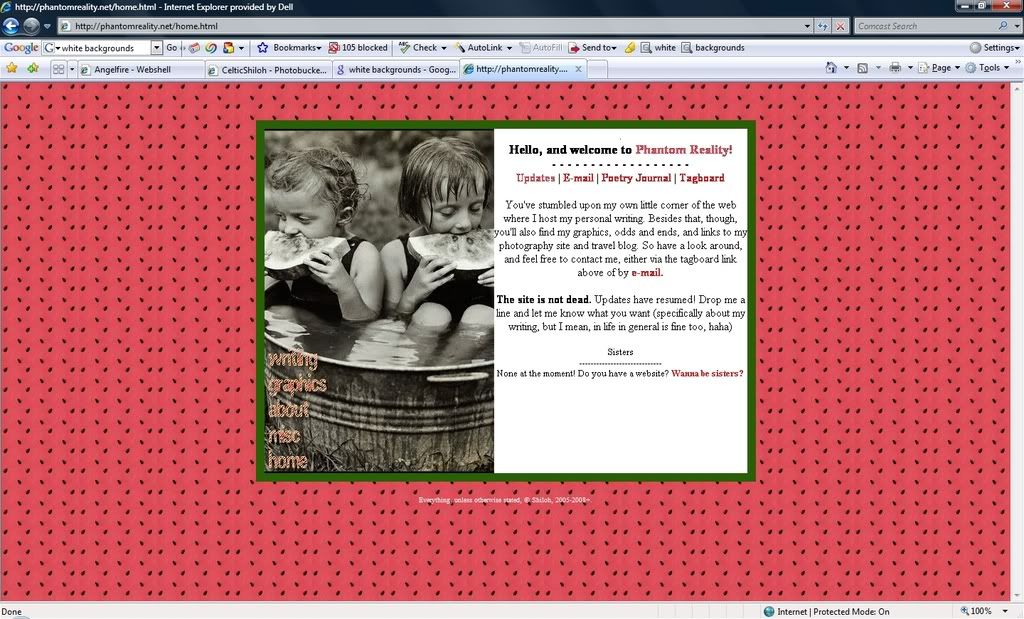
Task: Click the vertical scrollbar up arrow
Action: 1017,87
